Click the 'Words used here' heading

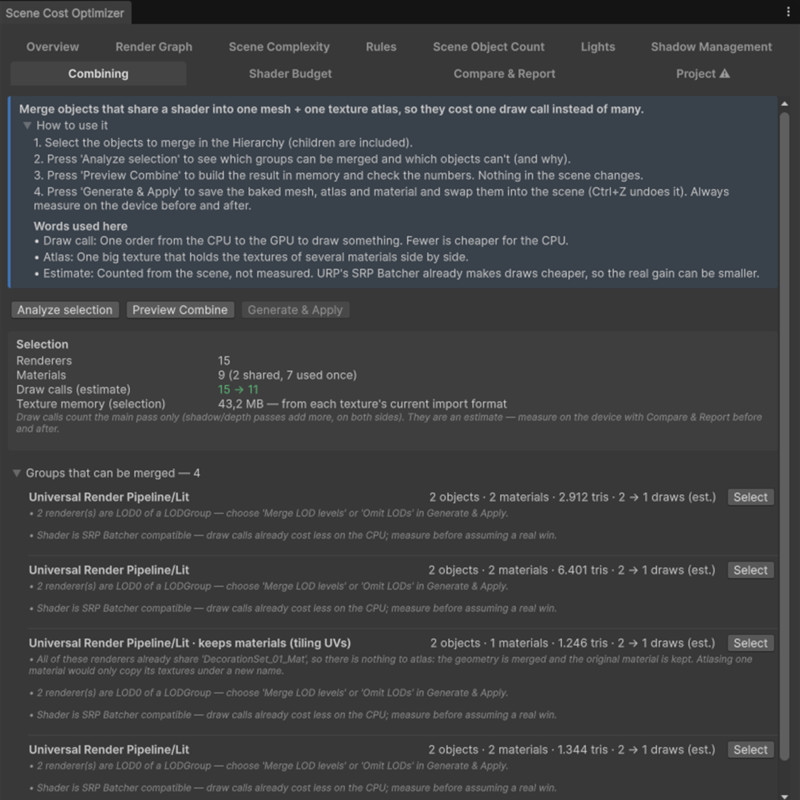click(x=81, y=226)
